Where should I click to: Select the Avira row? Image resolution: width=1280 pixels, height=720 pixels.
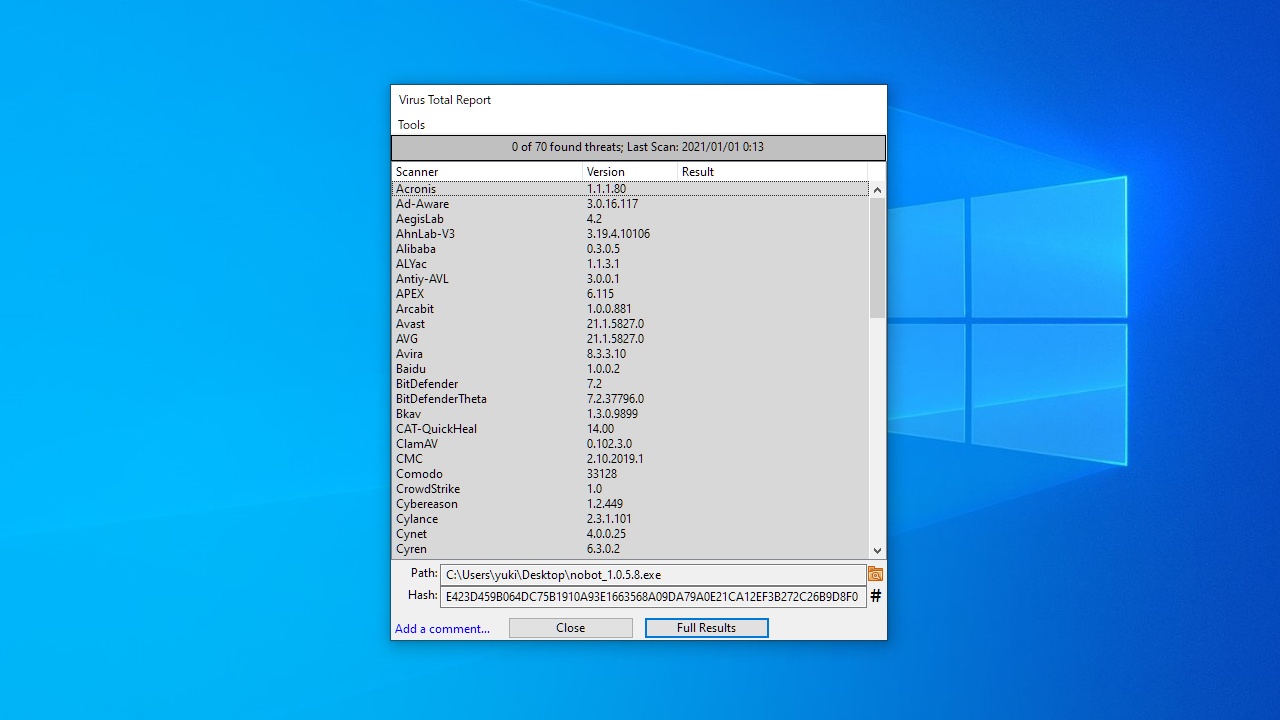click(x=630, y=354)
